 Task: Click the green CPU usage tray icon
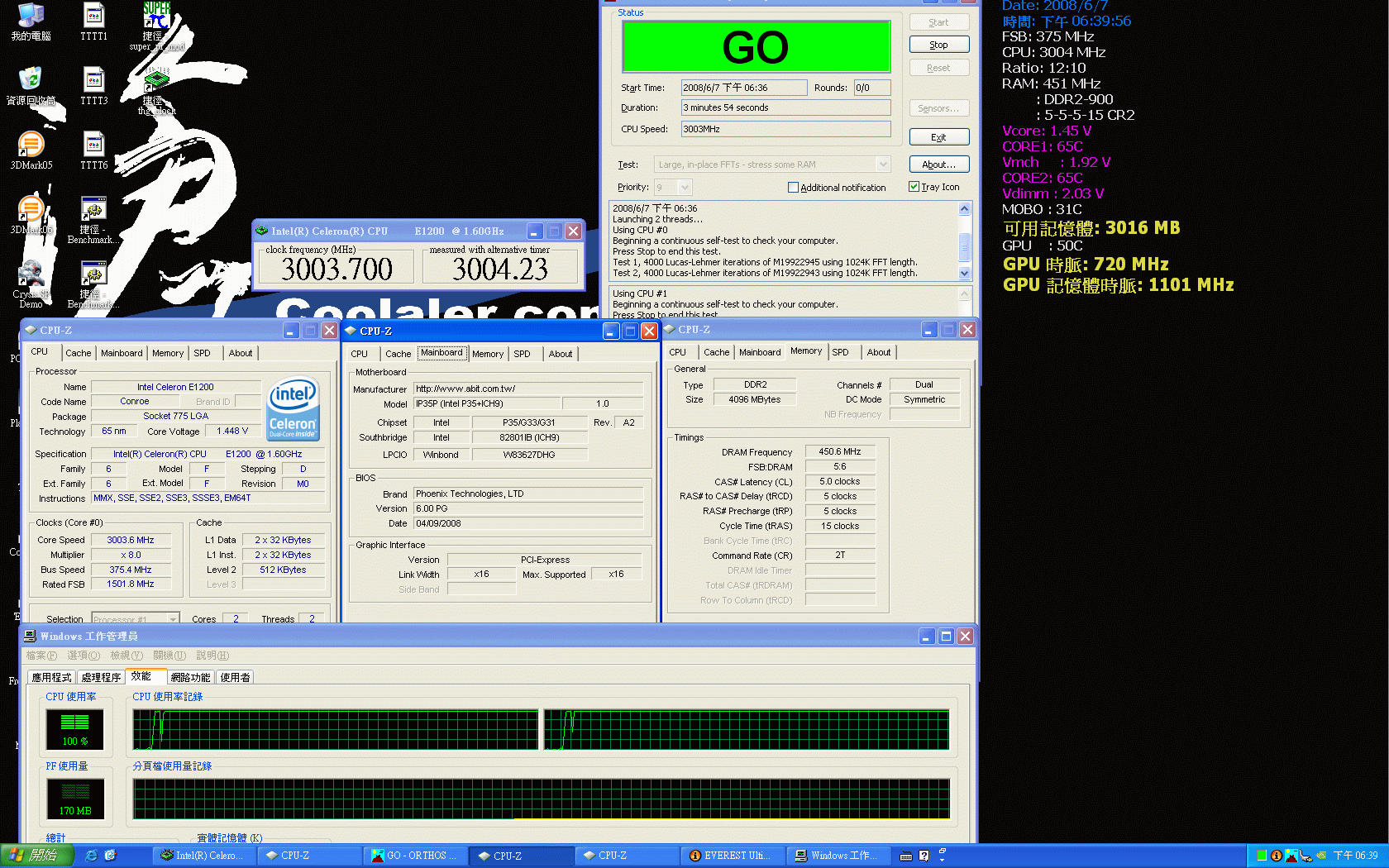click(1262, 856)
